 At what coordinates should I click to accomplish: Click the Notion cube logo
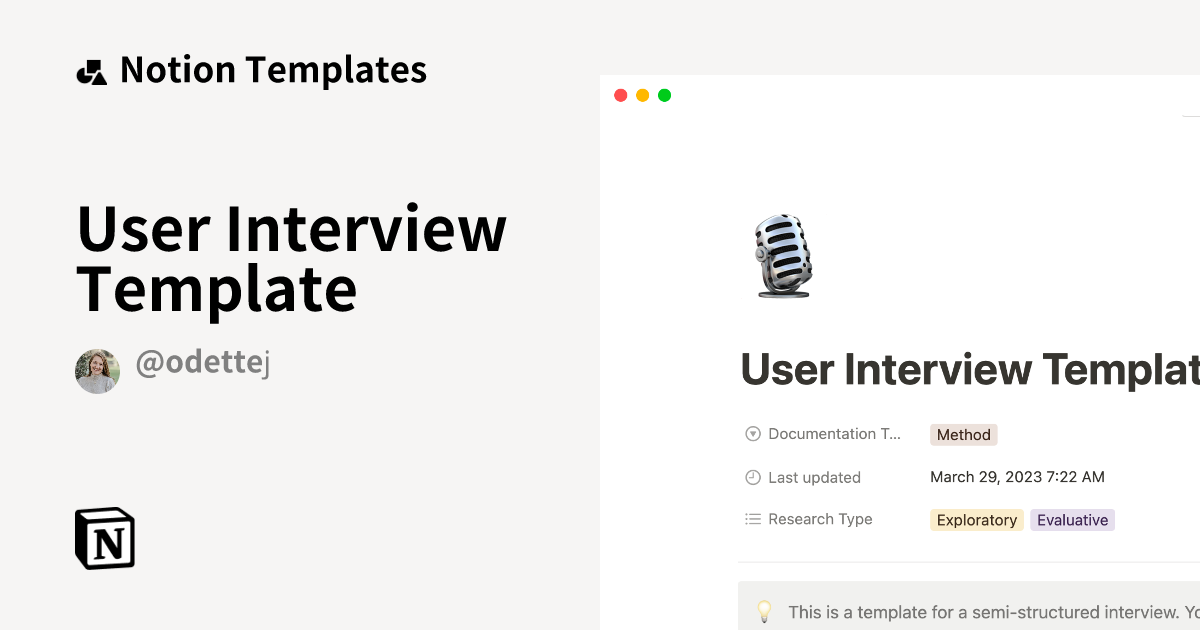105,538
